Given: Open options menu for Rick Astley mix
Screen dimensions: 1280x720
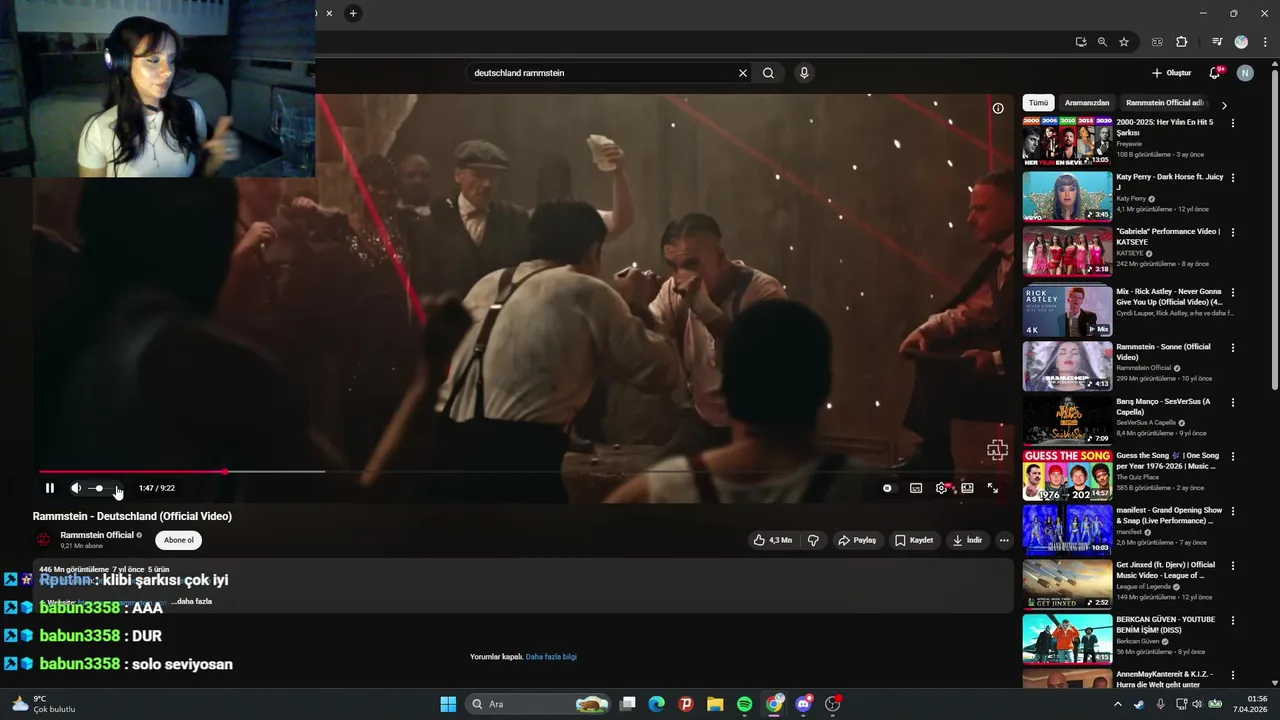Looking at the screenshot, I should (1233, 292).
